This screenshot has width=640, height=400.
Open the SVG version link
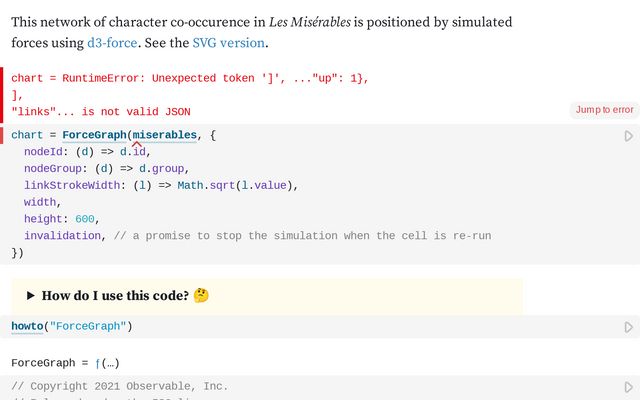(228, 43)
